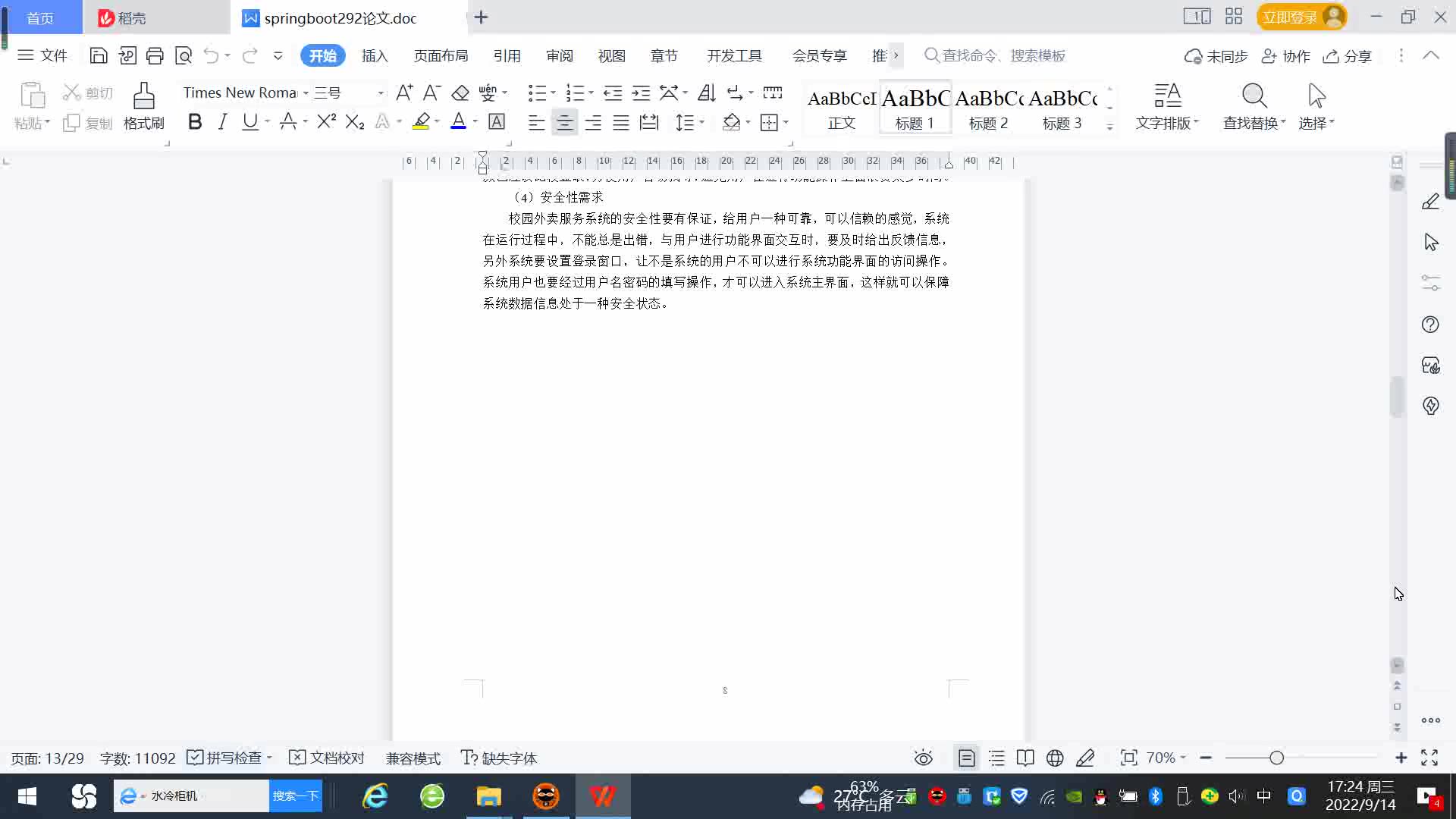Click the clear formatting eraser icon
1456x819 pixels.
tap(460, 93)
